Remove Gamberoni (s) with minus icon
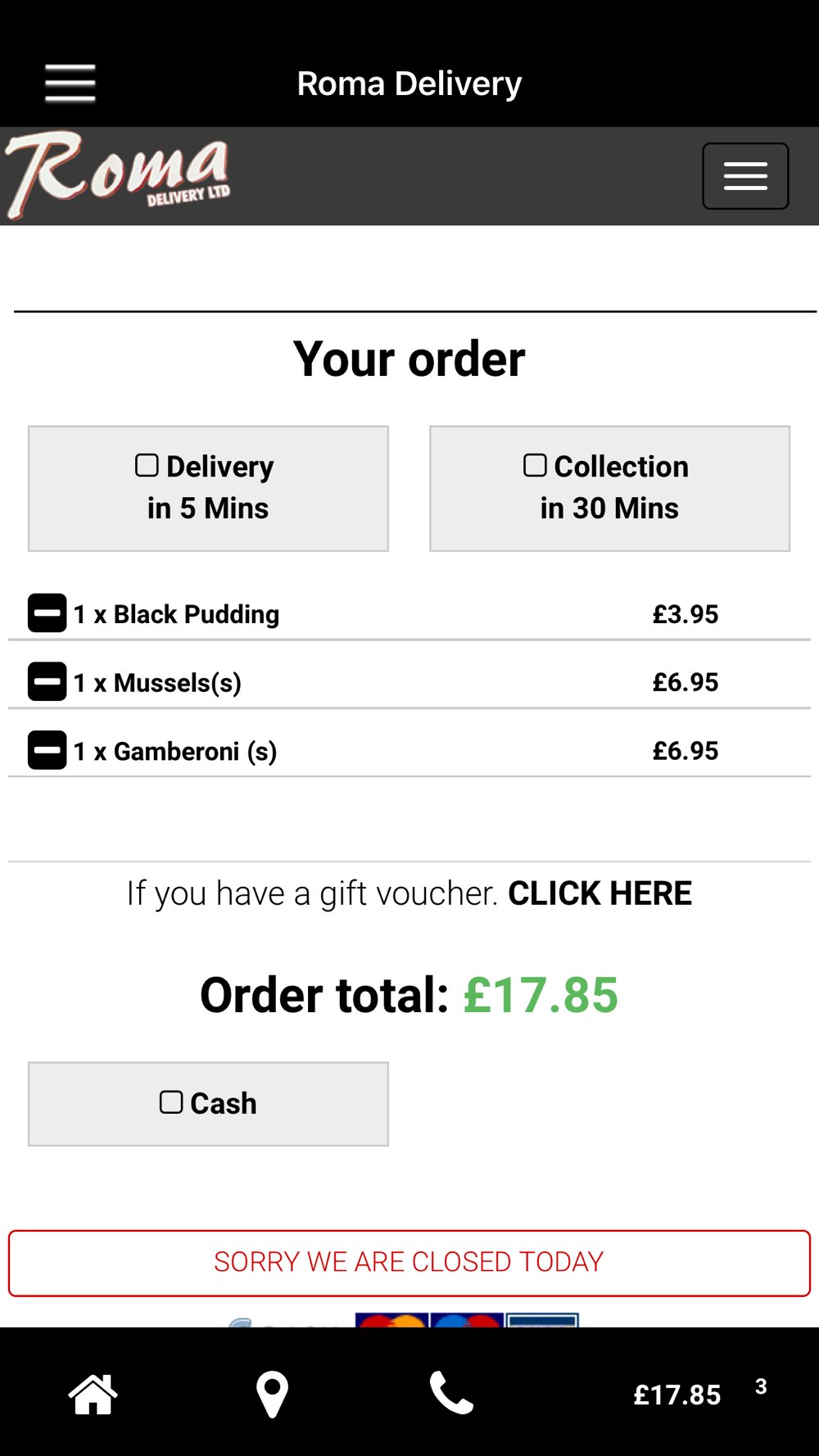The width and height of the screenshot is (819, 1456). (x=48, y=750)
